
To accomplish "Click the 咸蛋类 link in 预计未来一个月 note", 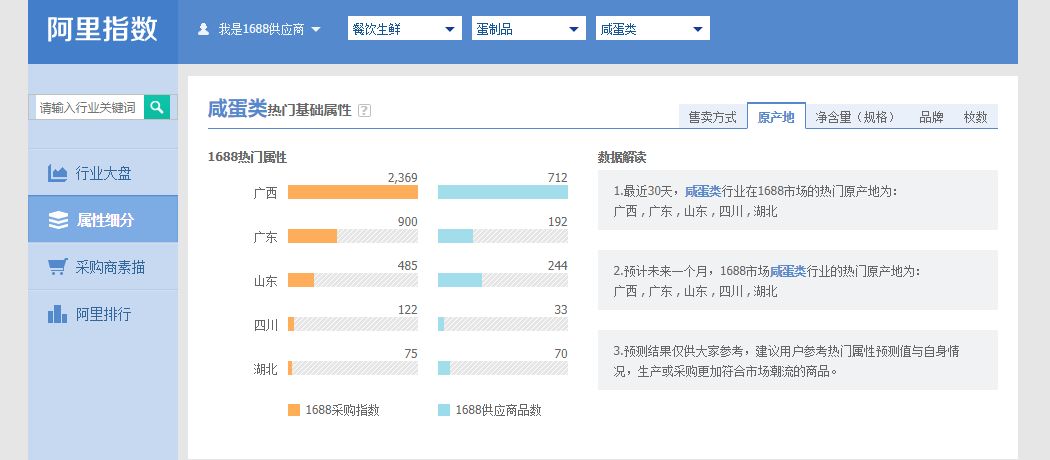I will pos(788,271).
